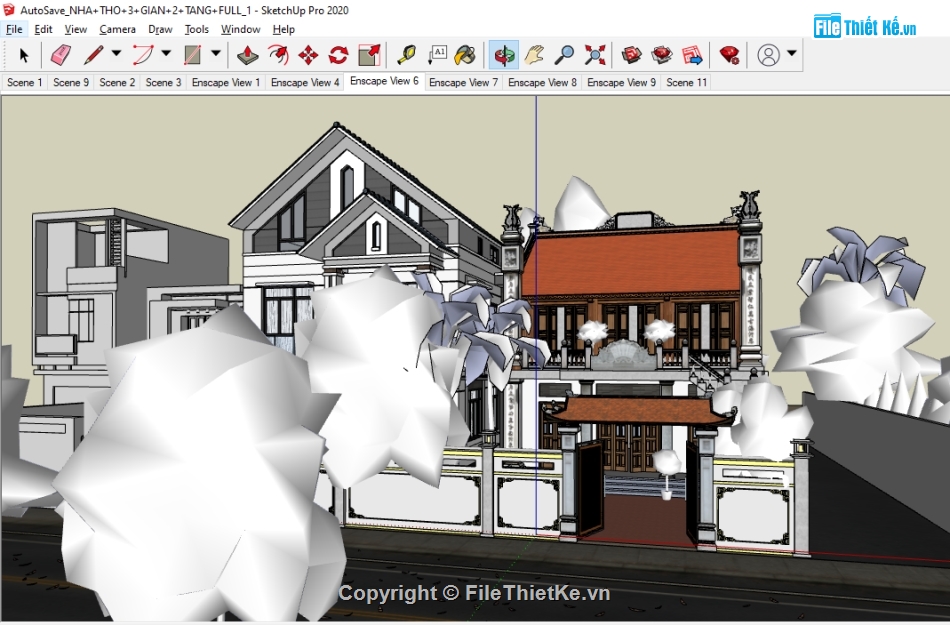Select the Rotate tool
This screenshot has width=950, height=625.
point(339,55)
